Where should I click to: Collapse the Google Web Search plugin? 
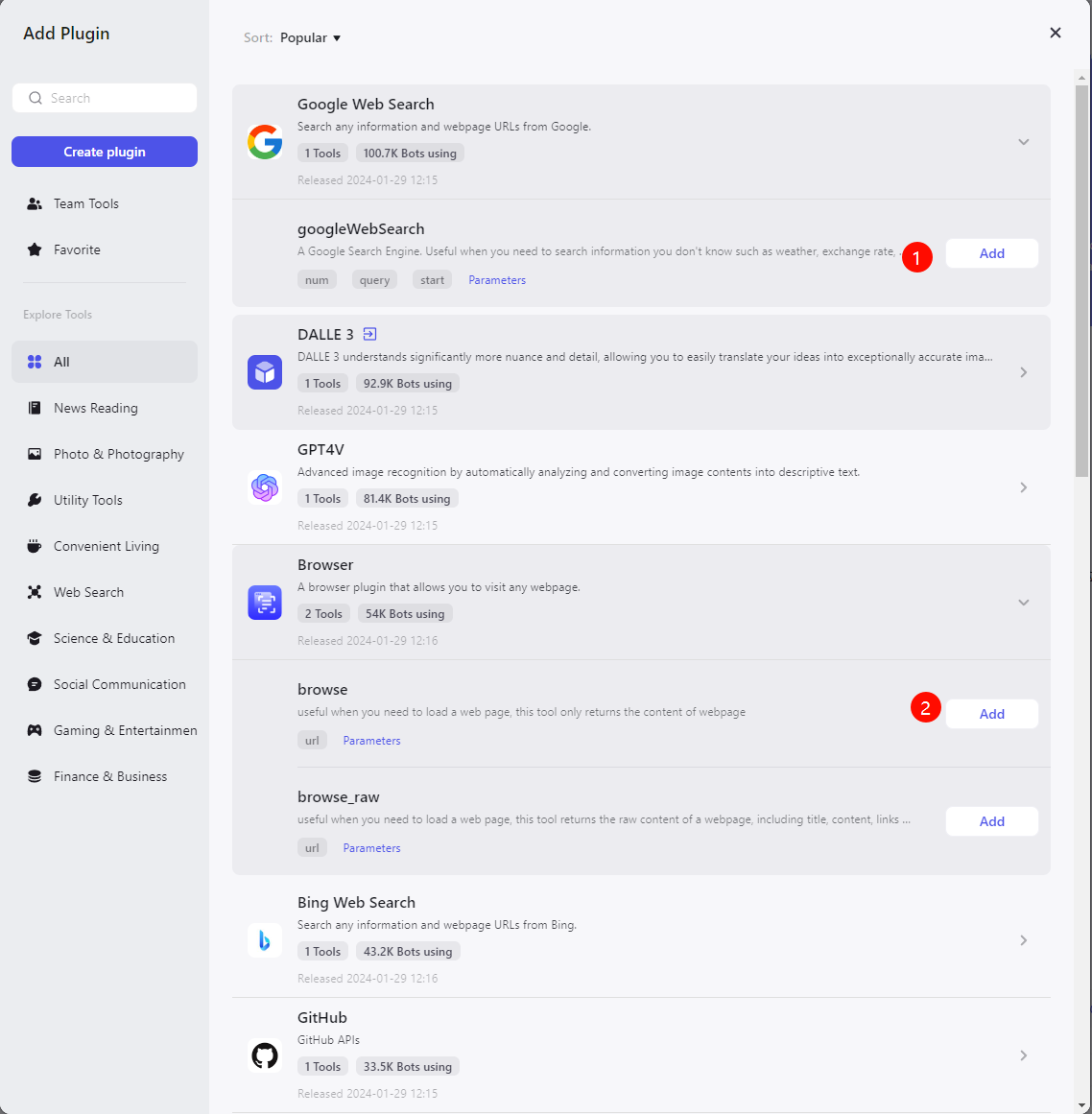[x=1024, y=142]
